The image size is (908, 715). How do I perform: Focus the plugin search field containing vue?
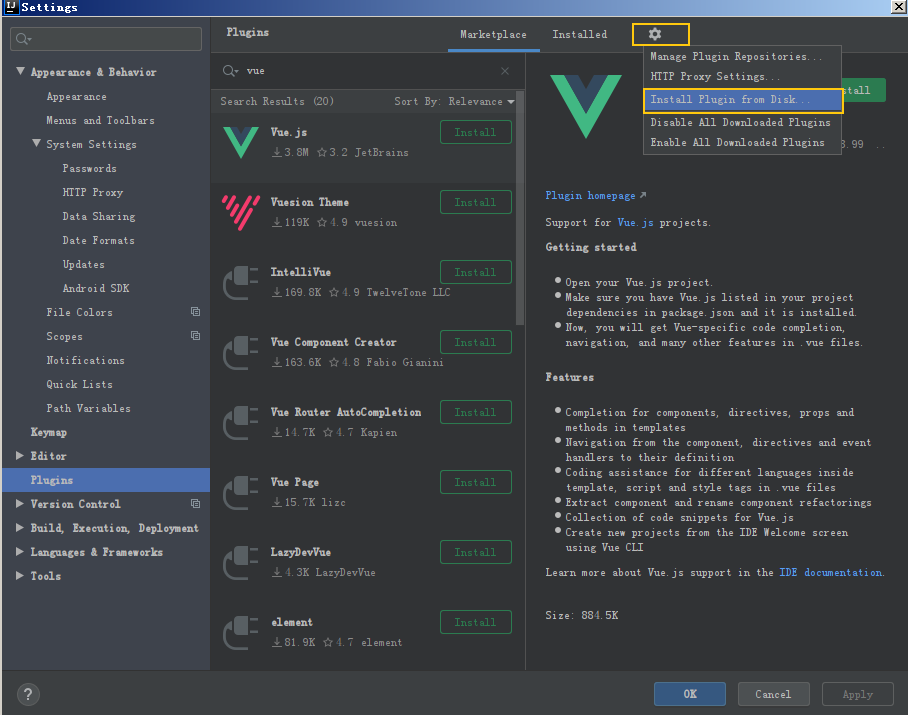coord(366,71)
